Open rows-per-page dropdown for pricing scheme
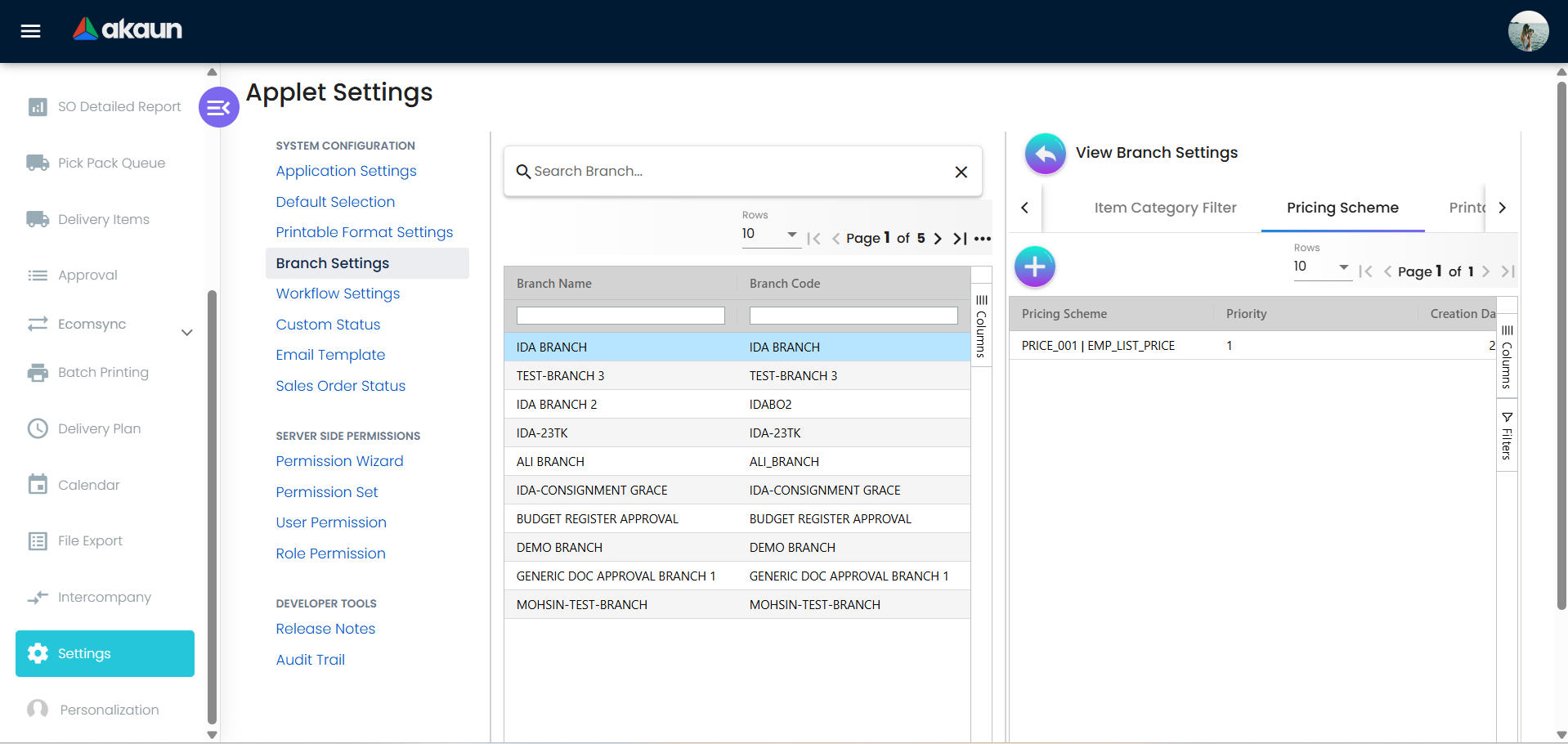The width and height of the screenshot is (1568, 744). click(1321, 267)
